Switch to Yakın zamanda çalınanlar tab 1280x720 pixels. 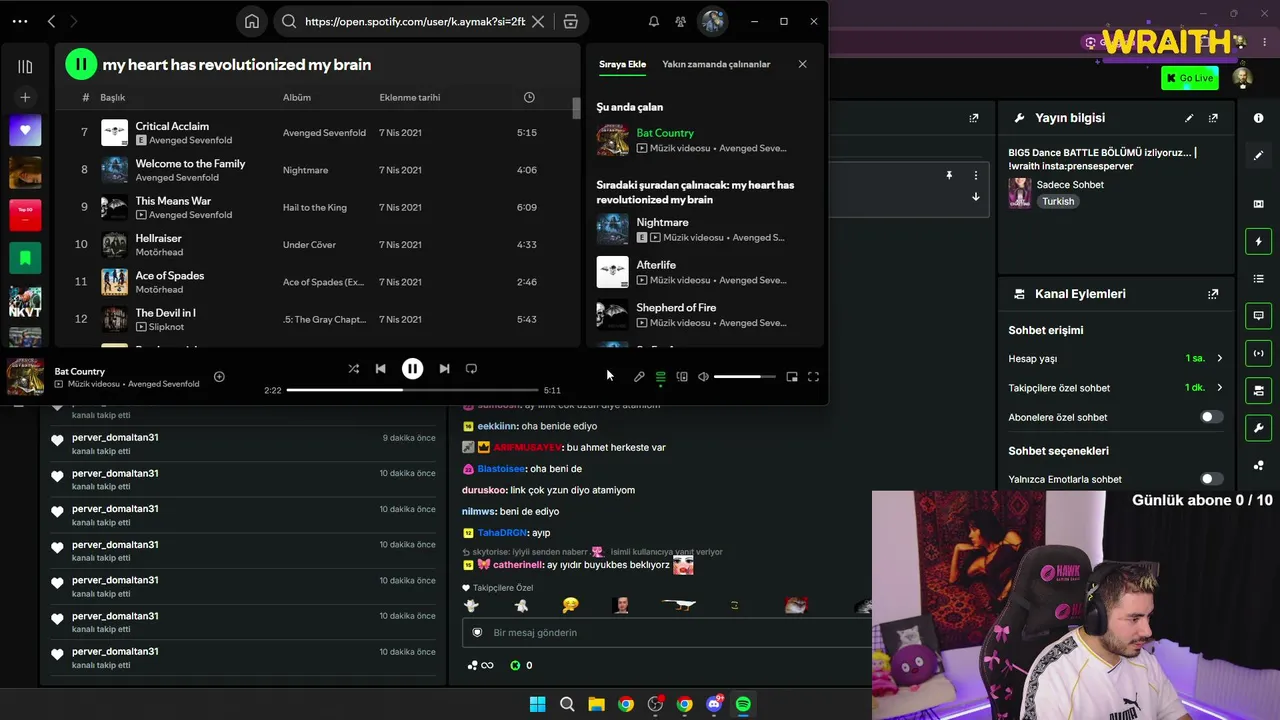(716, 64)
